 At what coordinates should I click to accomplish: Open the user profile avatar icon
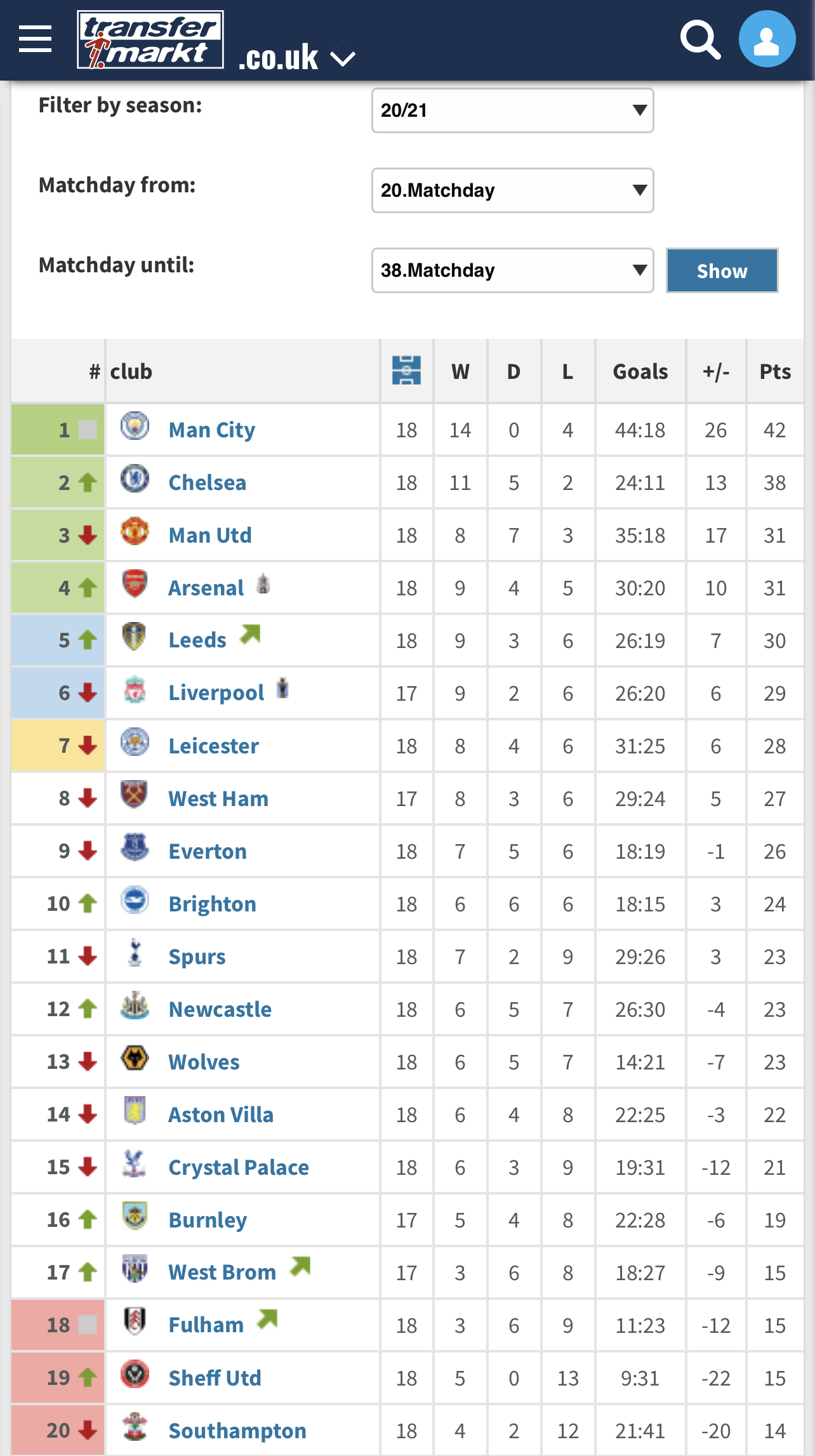click(767, 39)
